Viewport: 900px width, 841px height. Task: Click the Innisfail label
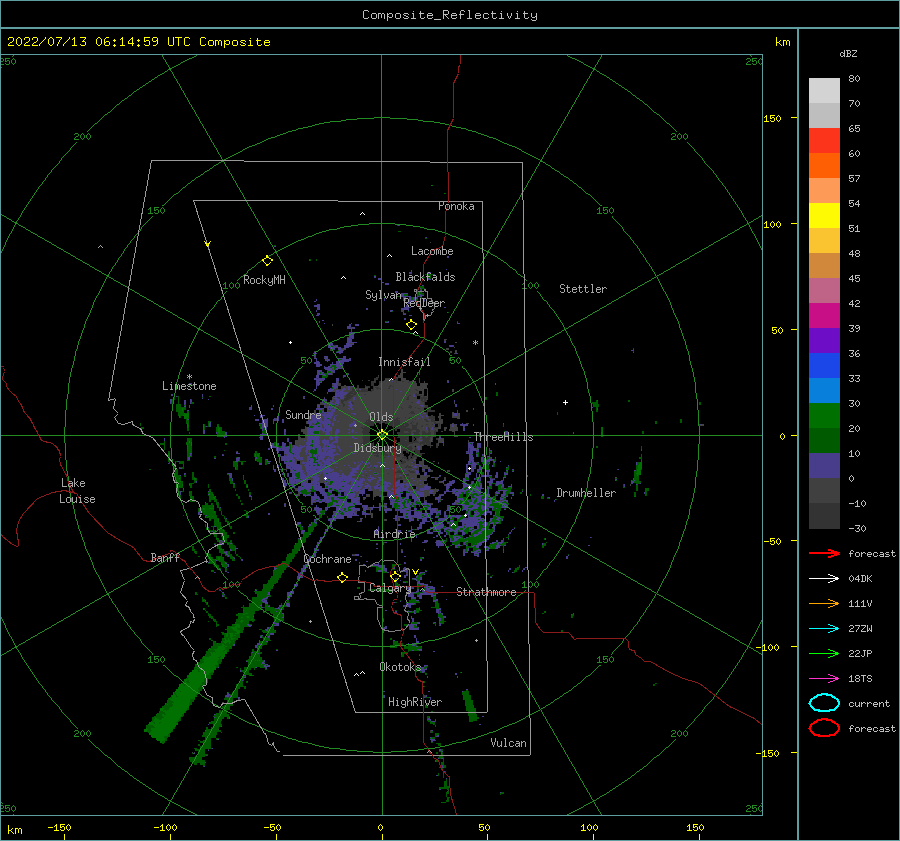tap(404, 362)
